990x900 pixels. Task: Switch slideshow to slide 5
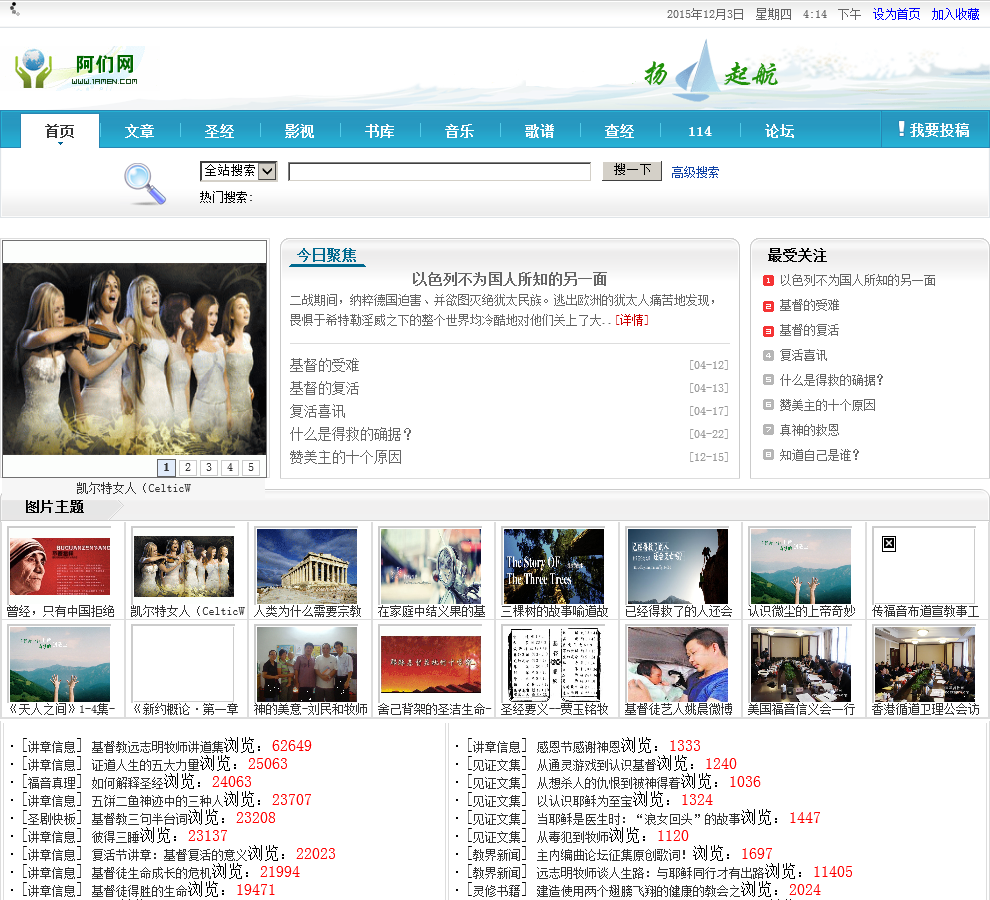tap(251, 467)
